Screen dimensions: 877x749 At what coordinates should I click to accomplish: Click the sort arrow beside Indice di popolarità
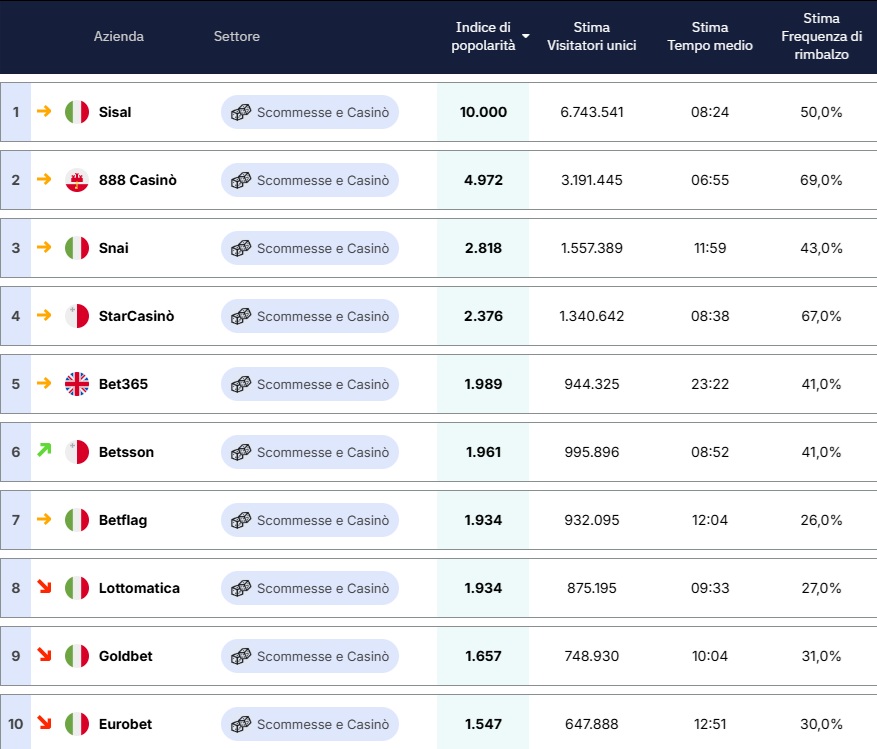click(526, 36)
